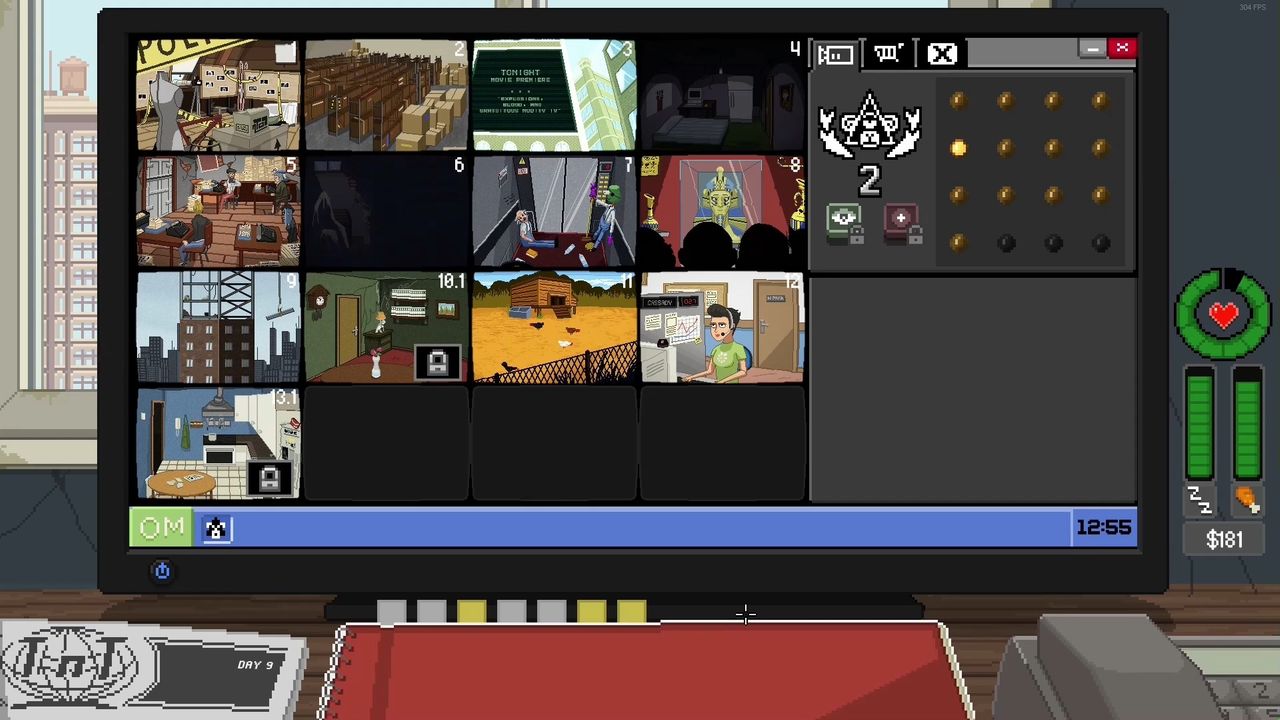The width and height of the screenshot is (1280, 720).
Task: Click the locked red plus upgrade icon
Action: click(902, 224)
